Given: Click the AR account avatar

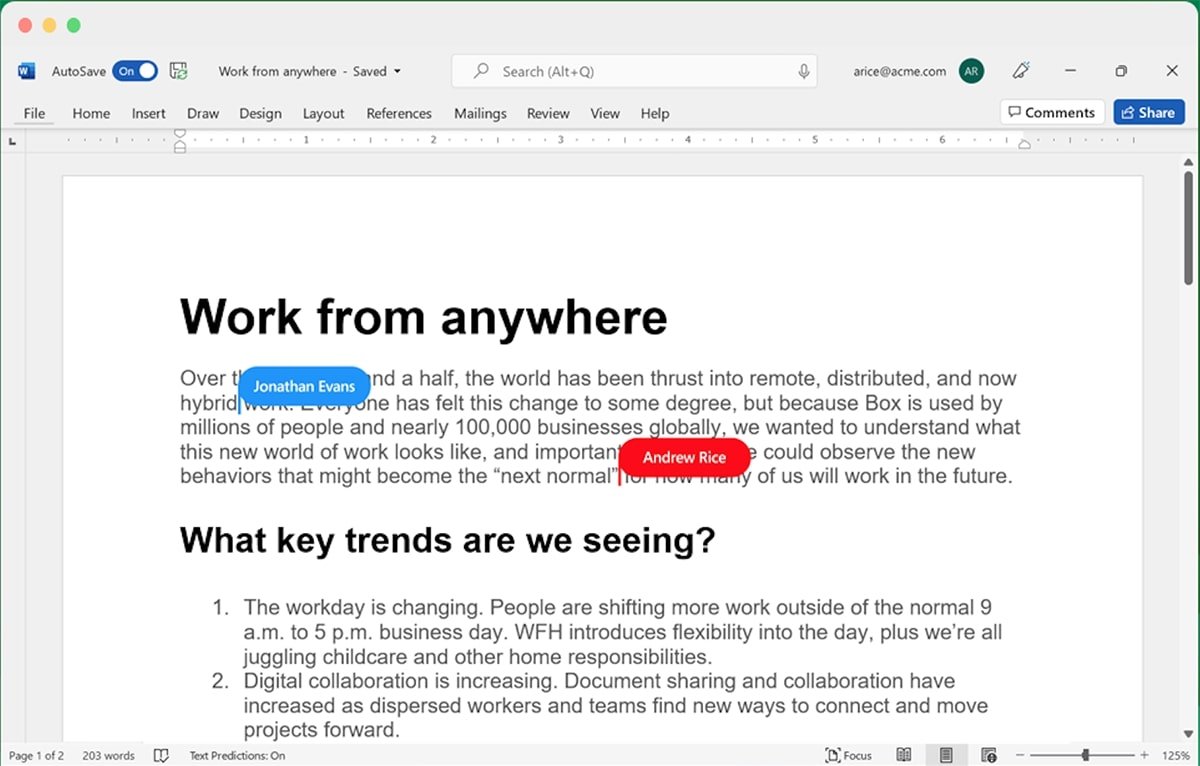Looking at the screenshot, I should point(970,71).
